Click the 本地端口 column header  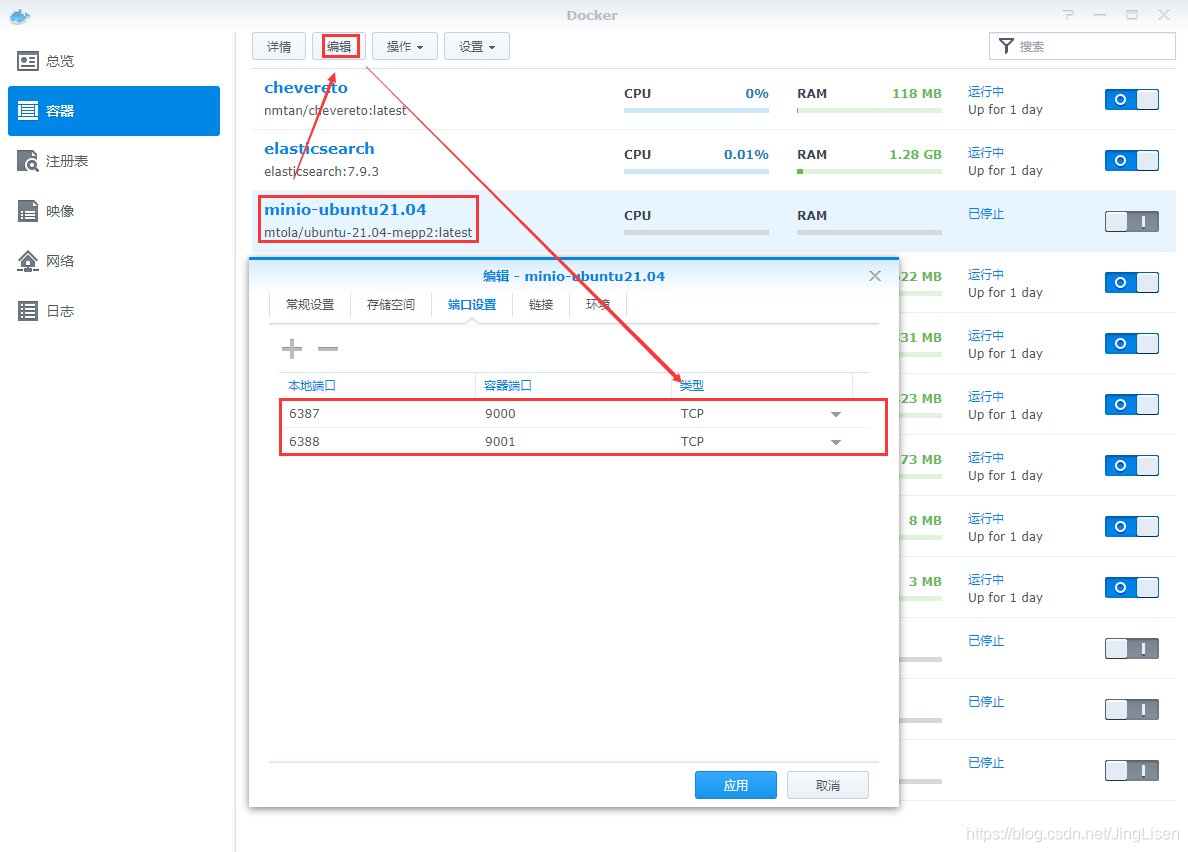click(377, 385)
